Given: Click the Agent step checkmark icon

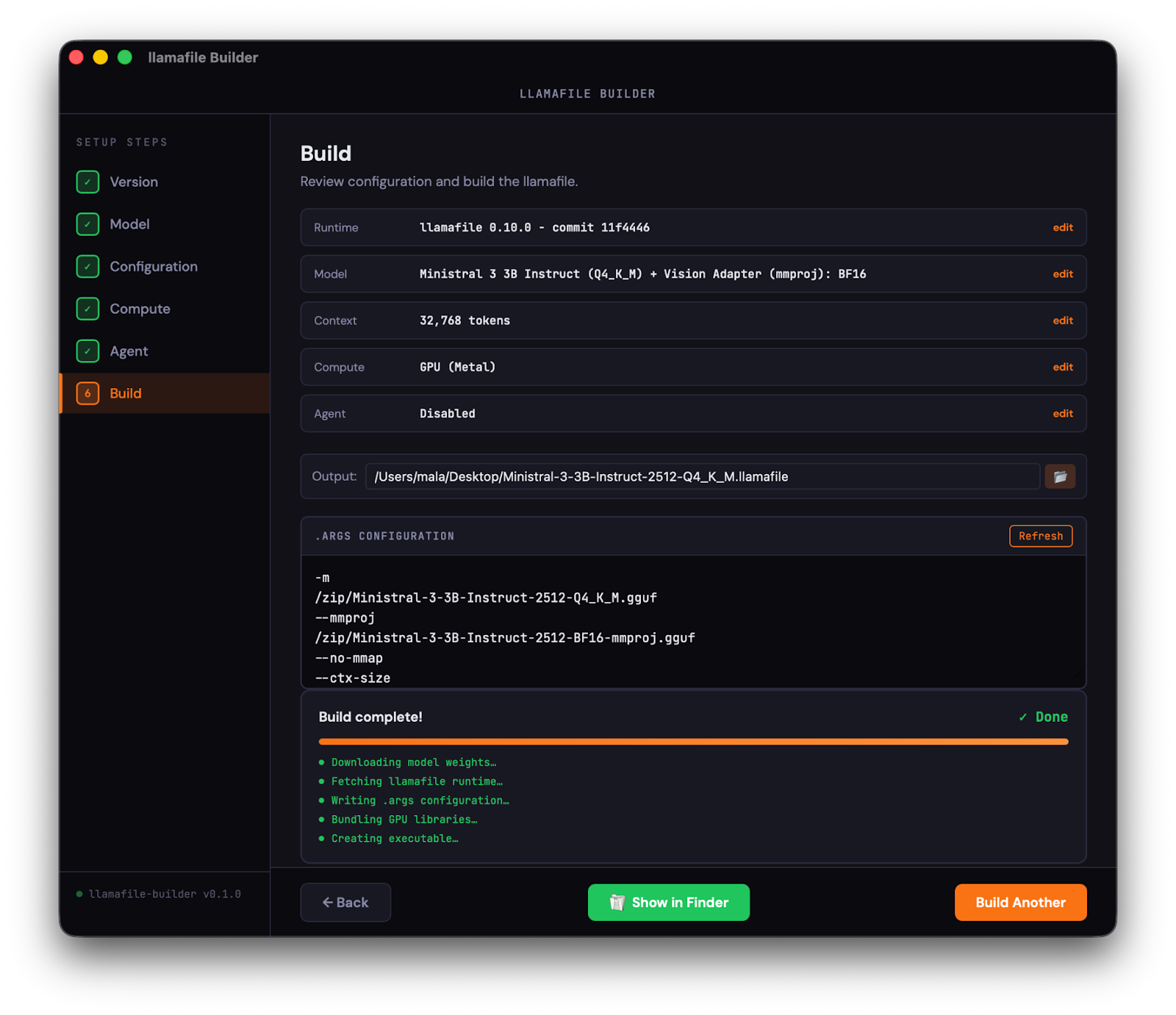Looking at the screenshot, I should pos(87,351).
